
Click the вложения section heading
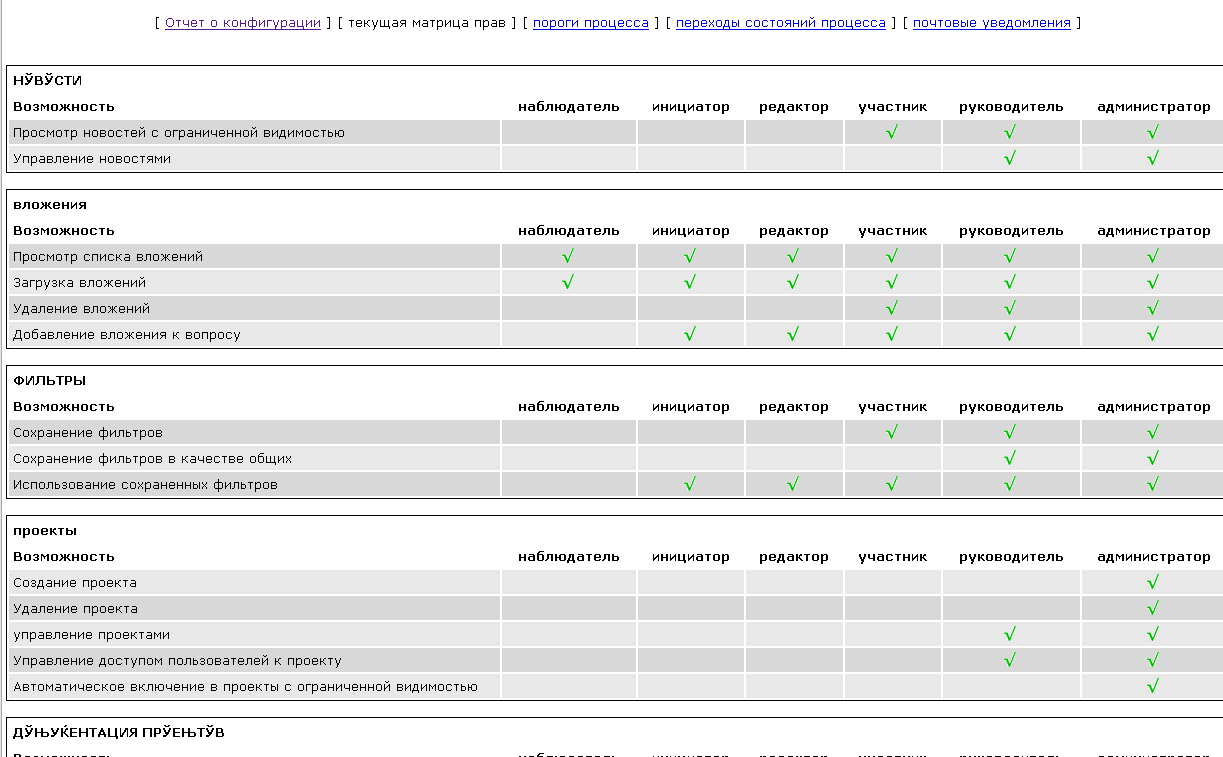coord(50,204)
